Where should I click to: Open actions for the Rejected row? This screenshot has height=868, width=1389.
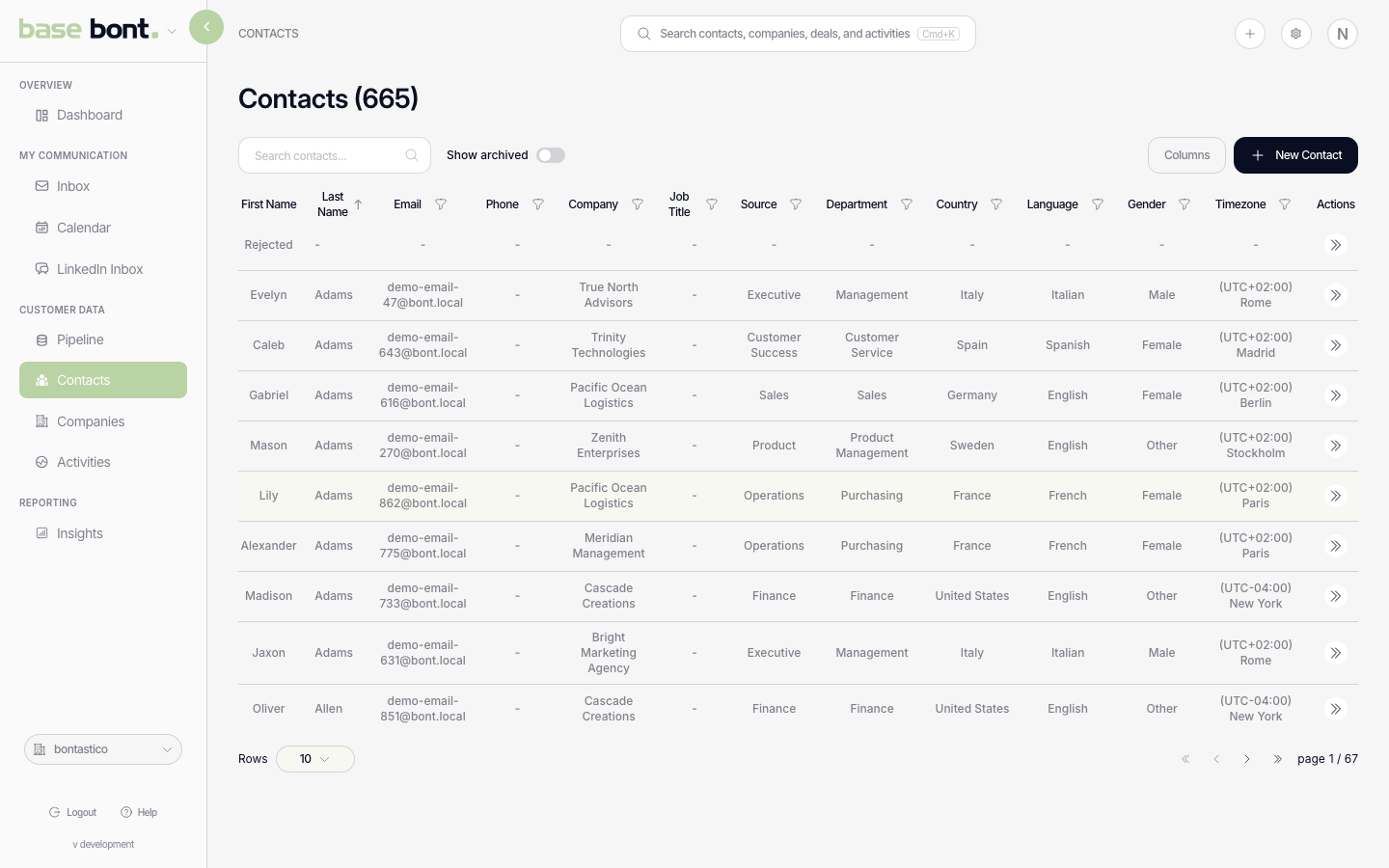point(1336,245)
